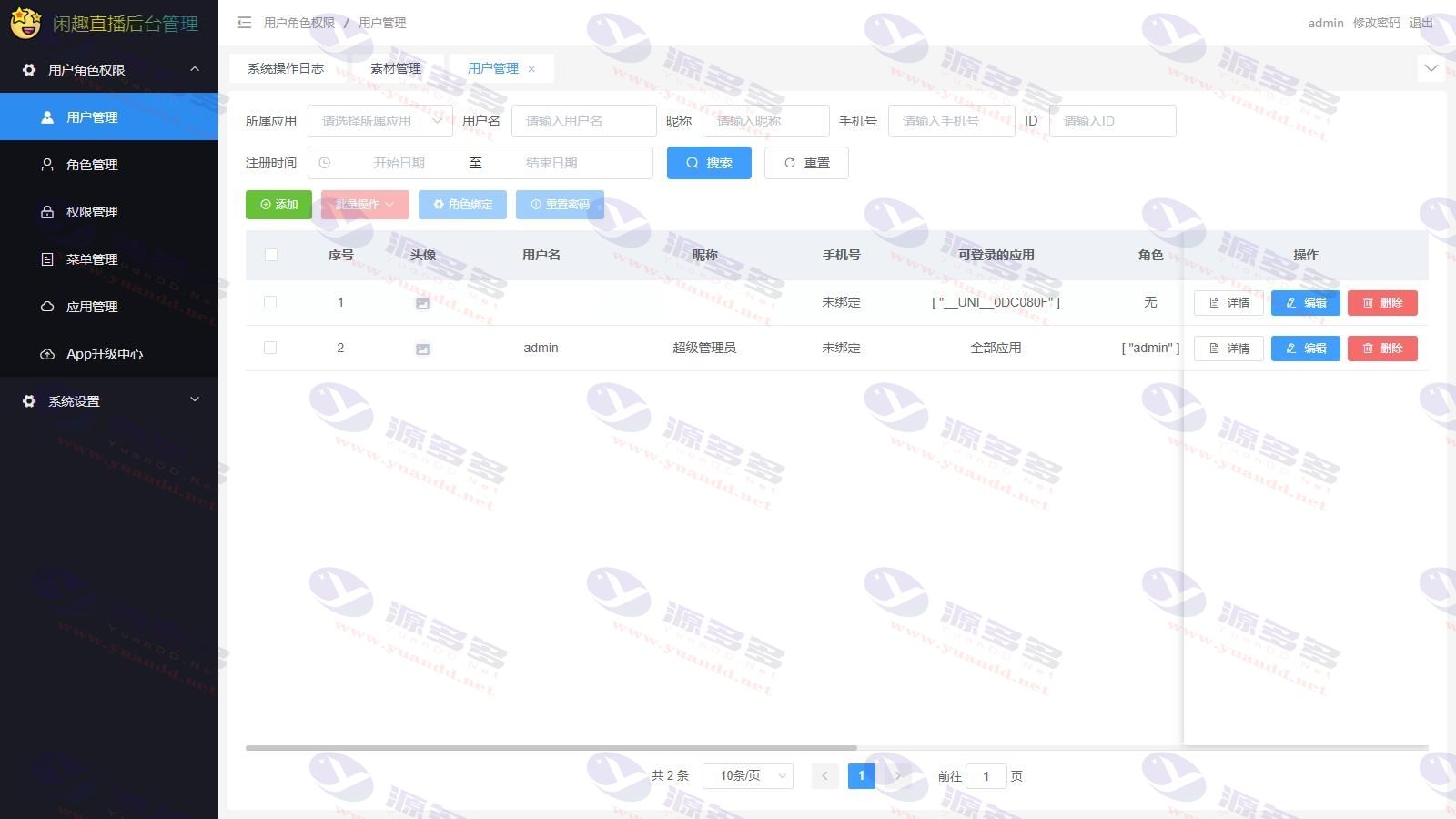
Task: Click the app logo emoji icon
Action: (x=25, y=23)
